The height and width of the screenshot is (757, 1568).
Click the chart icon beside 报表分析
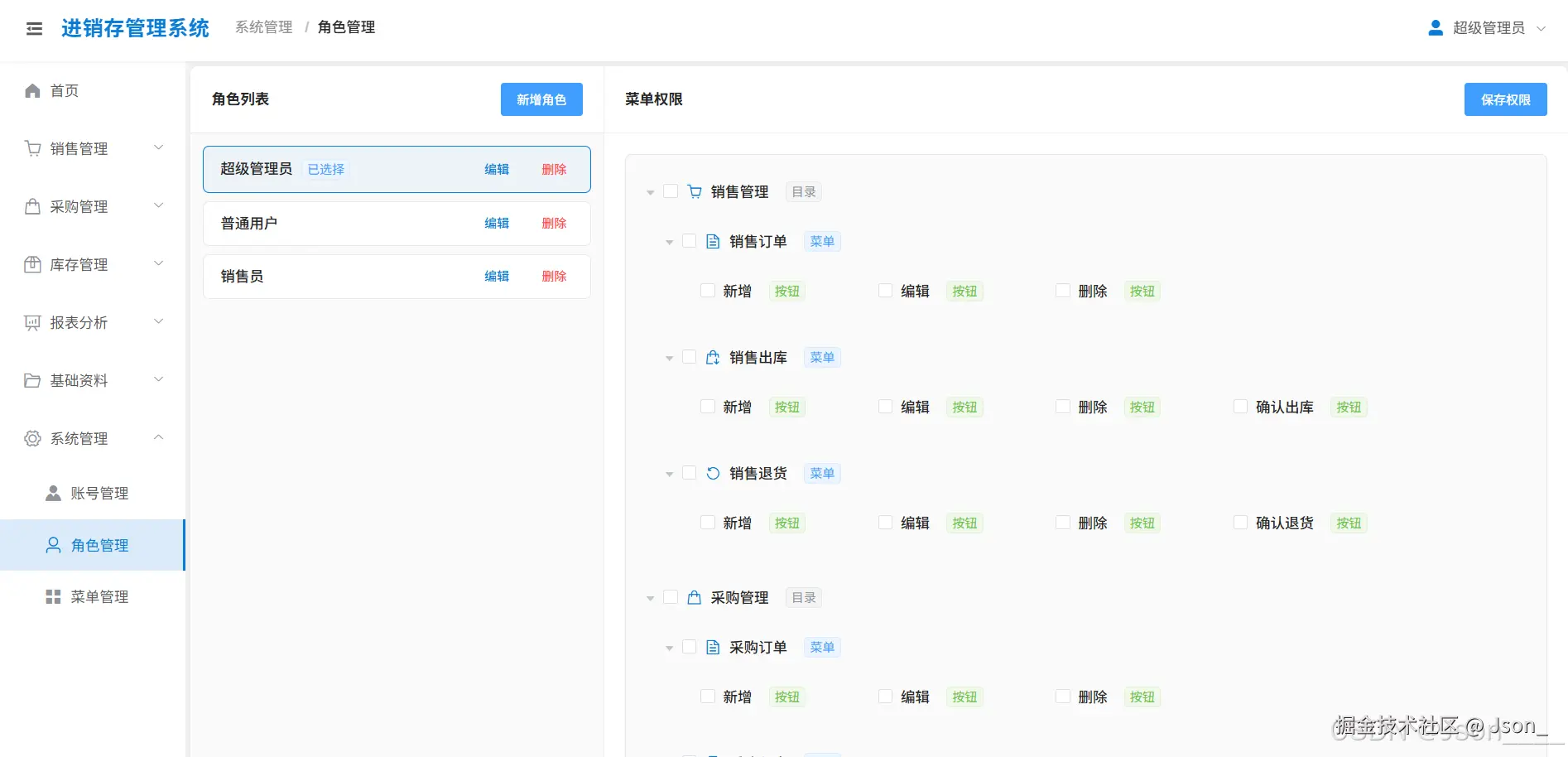(x=32, y=322)
